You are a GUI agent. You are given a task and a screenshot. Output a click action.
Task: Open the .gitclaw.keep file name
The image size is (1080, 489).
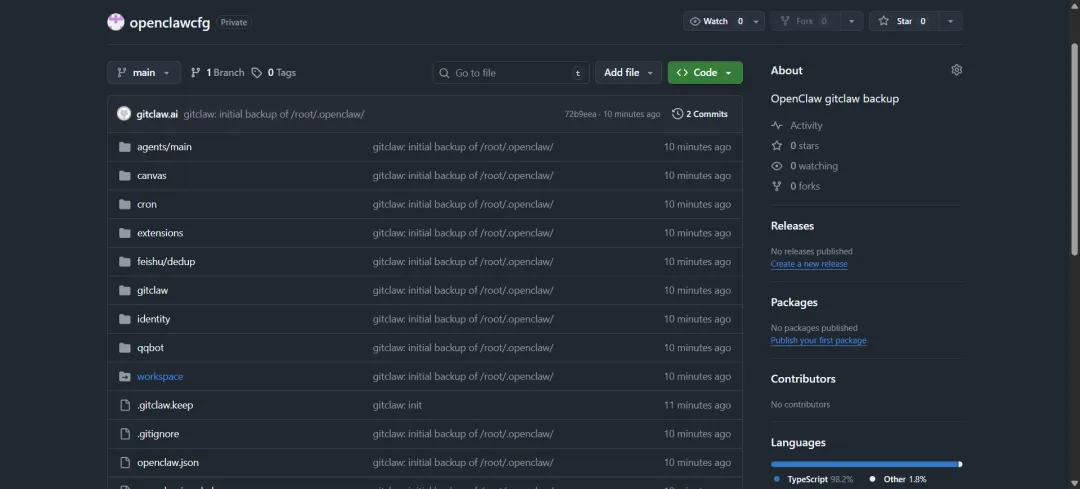(165, 405)
